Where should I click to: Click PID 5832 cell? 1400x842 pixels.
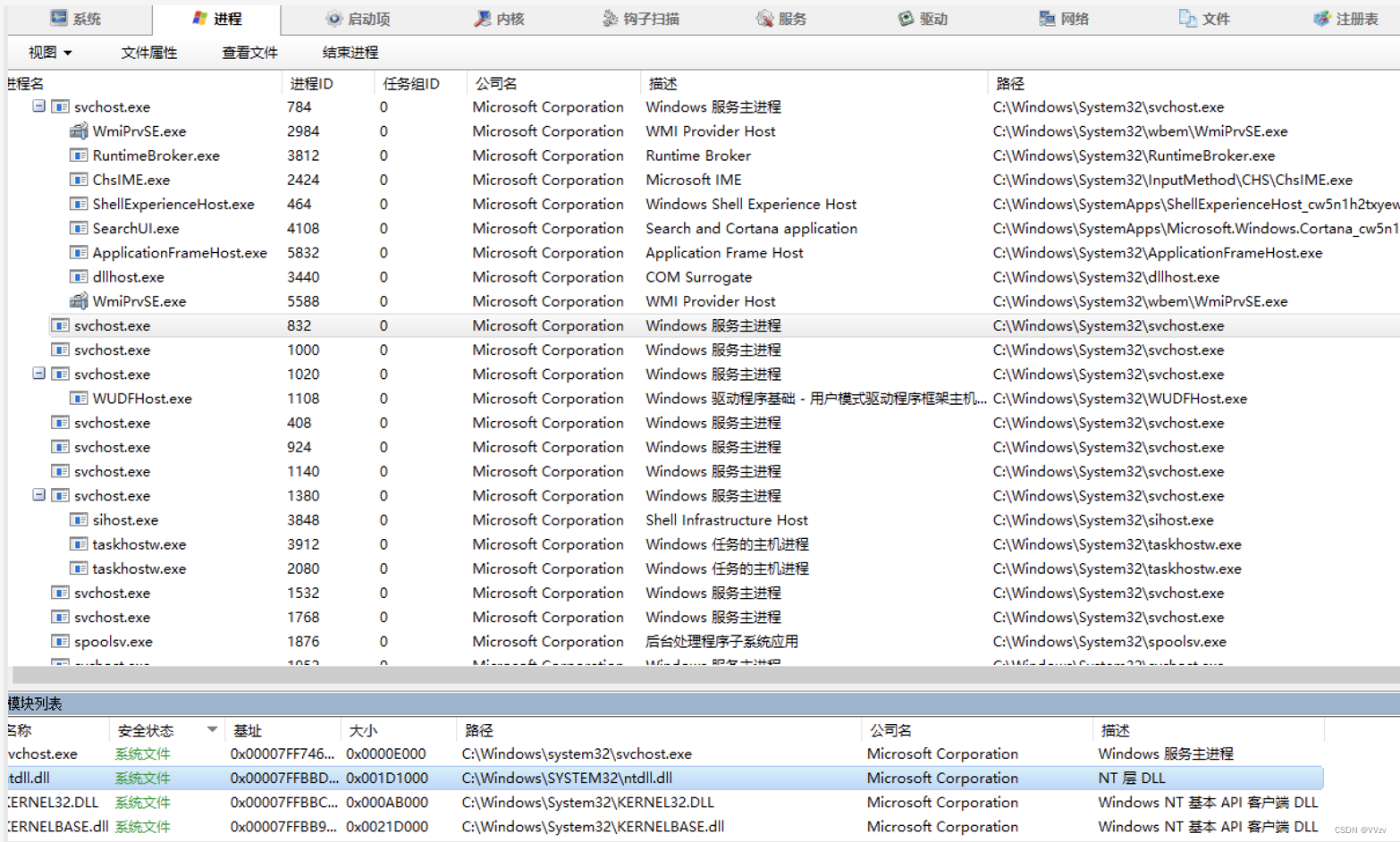[303, 253]
